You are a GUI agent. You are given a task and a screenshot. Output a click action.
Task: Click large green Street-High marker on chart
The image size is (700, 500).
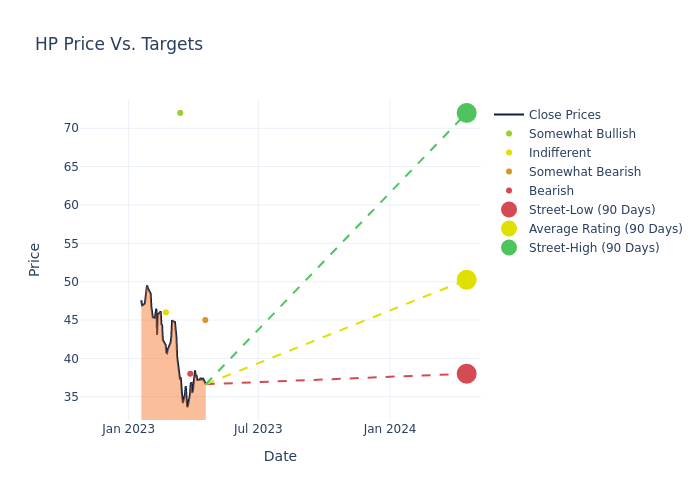466,113
